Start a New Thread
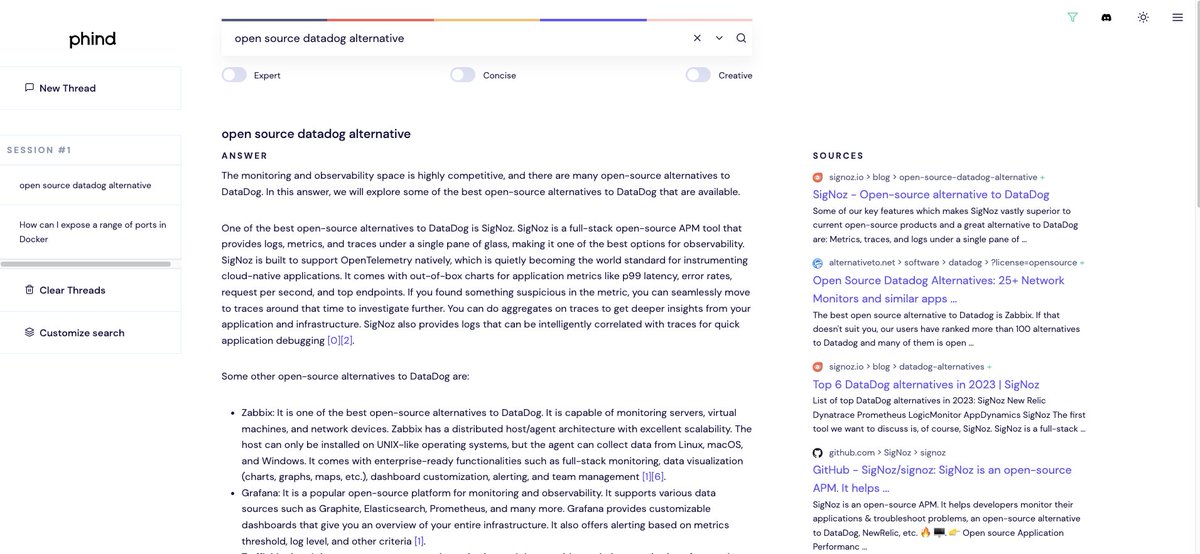1200x554 pixels. pyautogui.click(x=90, y=88)
